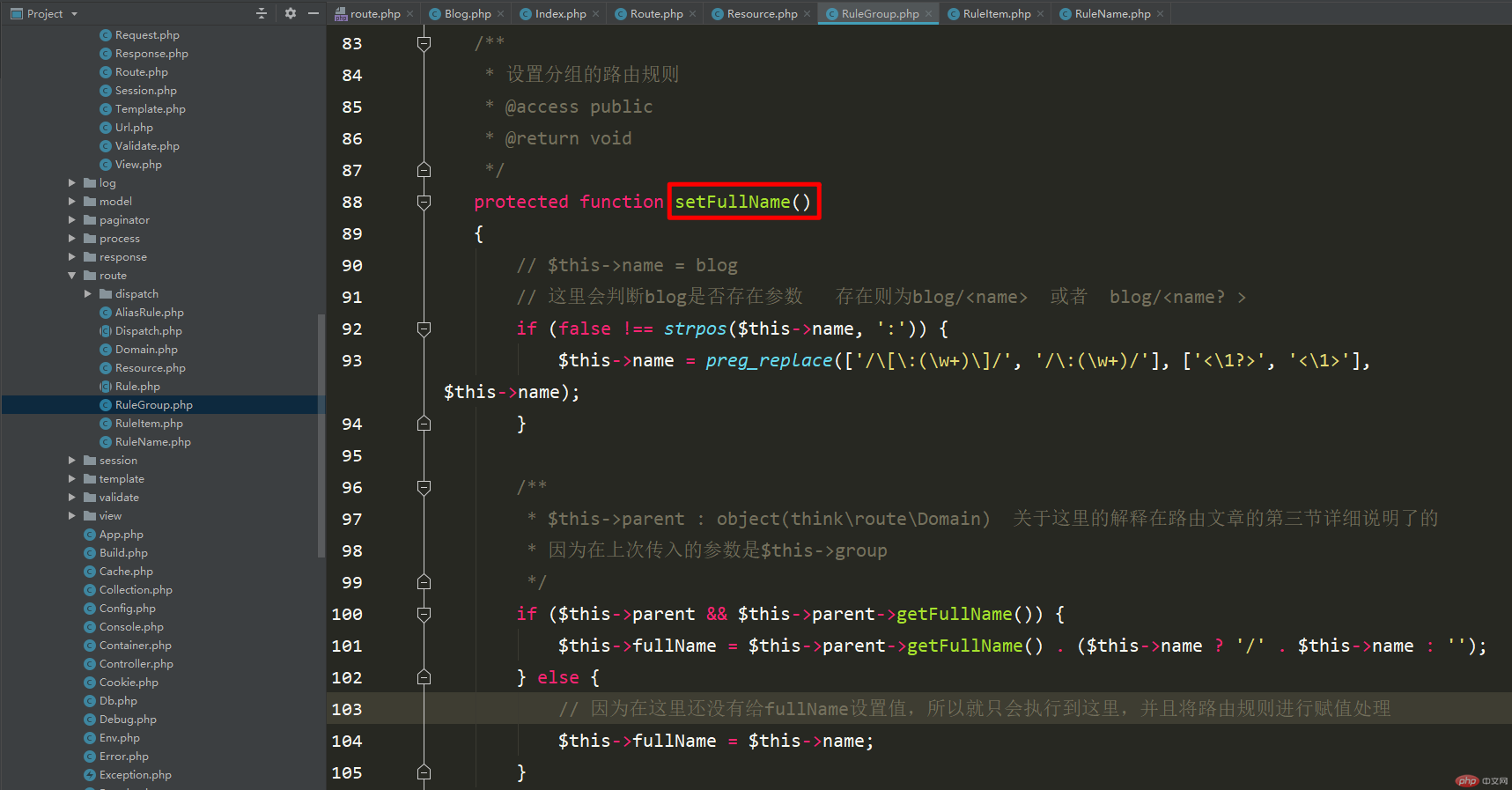The width and height of the screenshot is (1512, 790).
Task: Open Cache.php file
Action: pyautogui.click(x=126, y=571)
